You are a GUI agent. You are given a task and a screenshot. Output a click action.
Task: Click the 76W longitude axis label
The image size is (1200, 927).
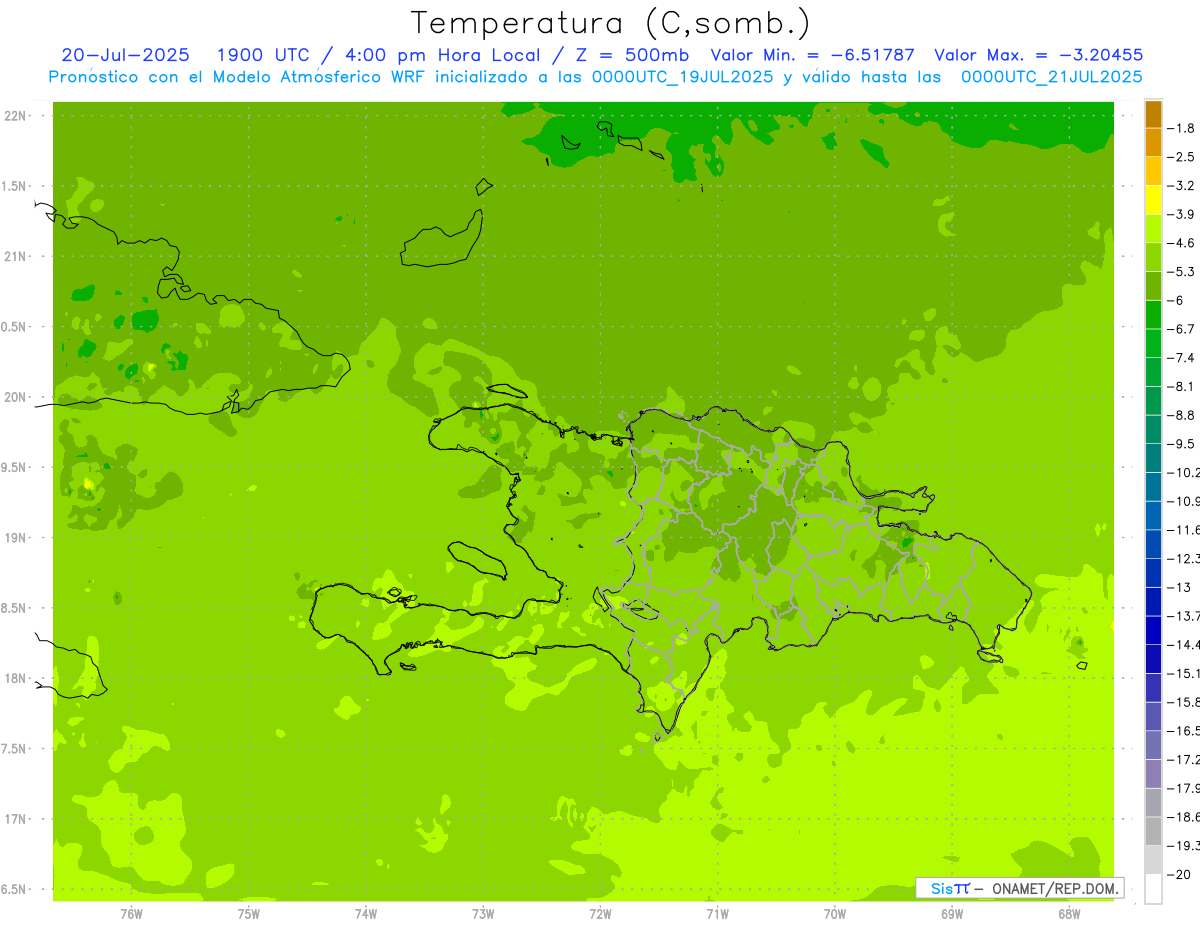[131, 913]
